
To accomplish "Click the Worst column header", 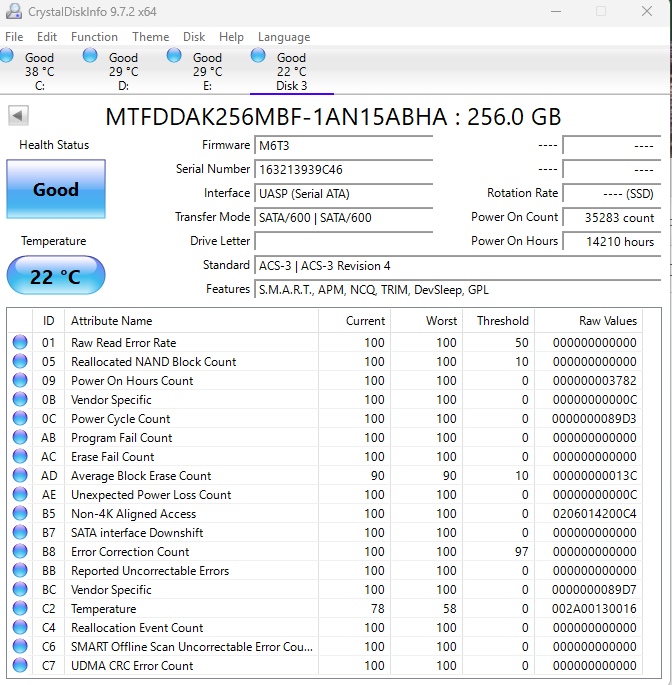I will [426, 321].
